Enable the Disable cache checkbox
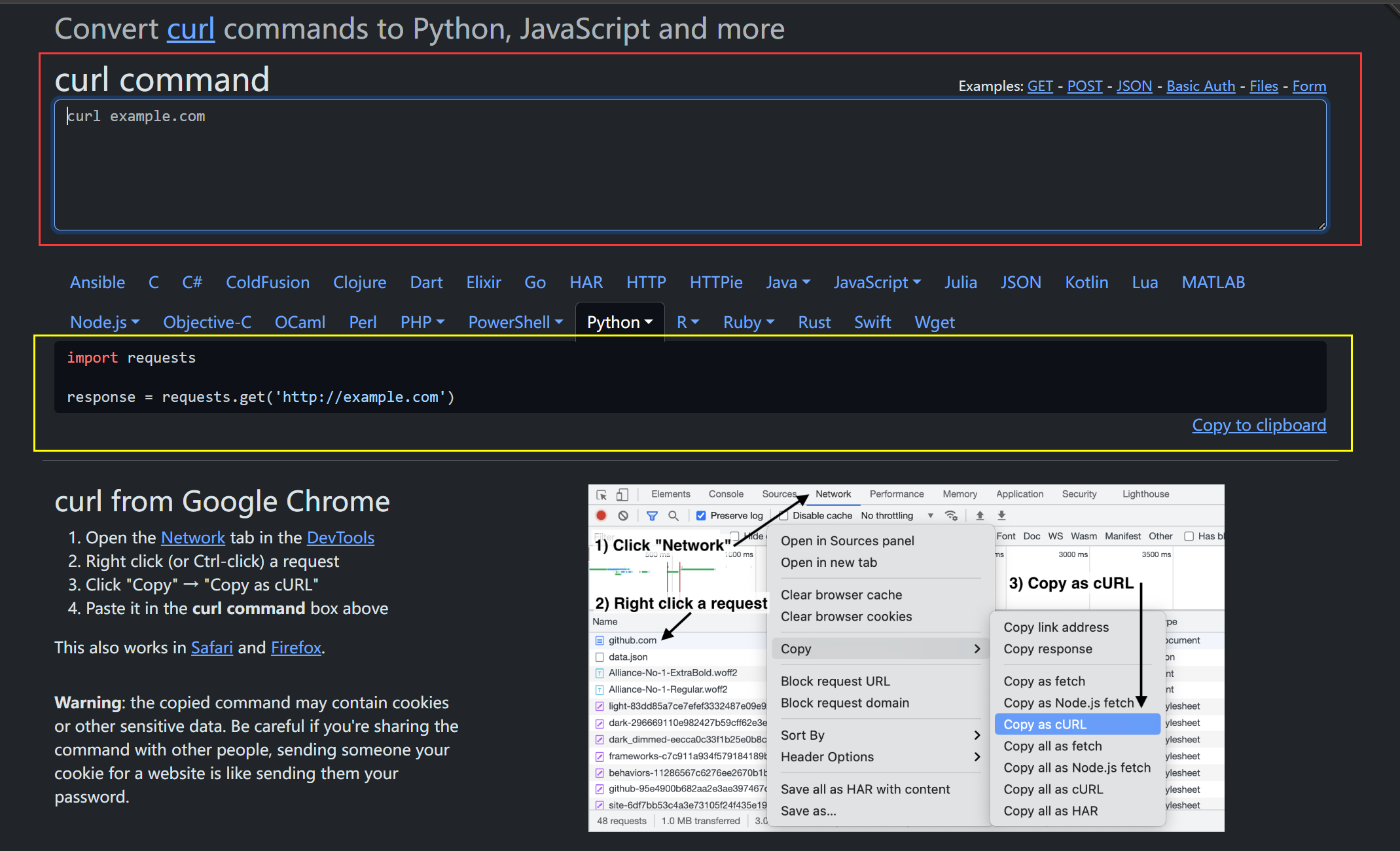The height and width of the screenshot is (851, 1400). pos(783,515)
